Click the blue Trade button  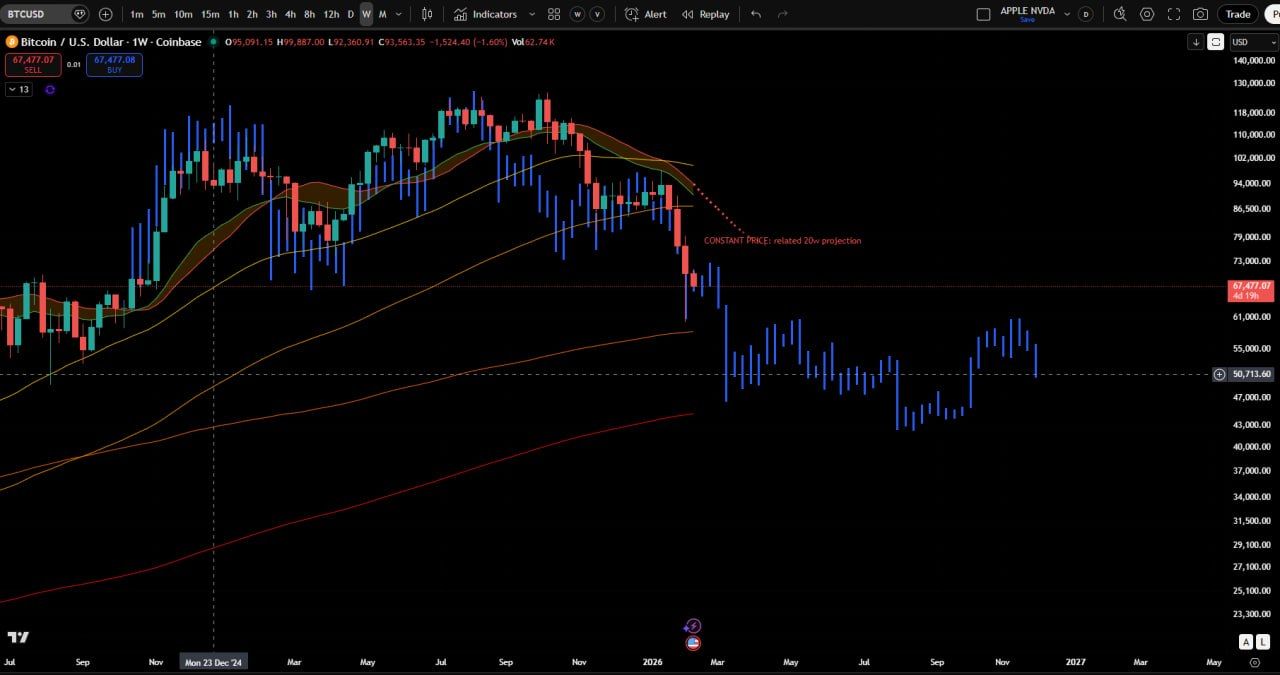coord(1238,14)
